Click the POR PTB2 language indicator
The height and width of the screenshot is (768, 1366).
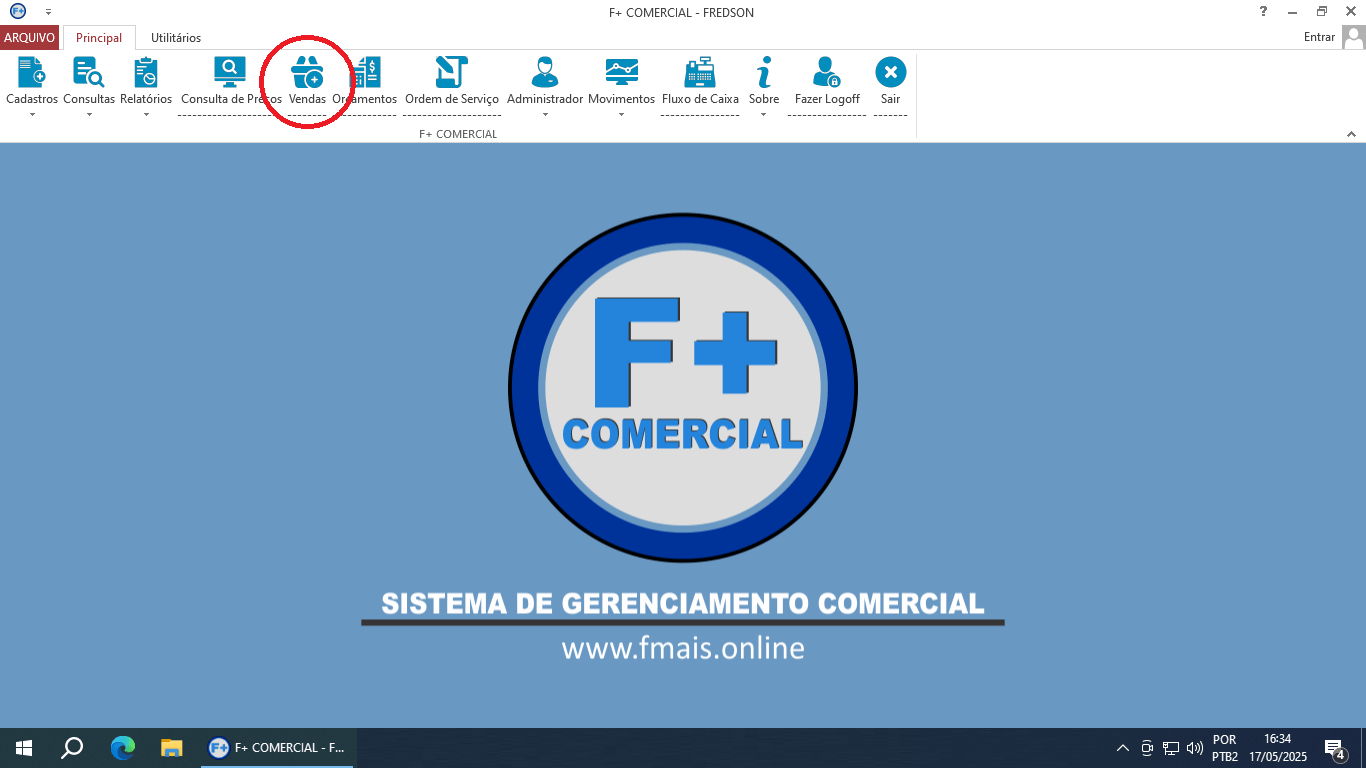[x=1225, y=748]
